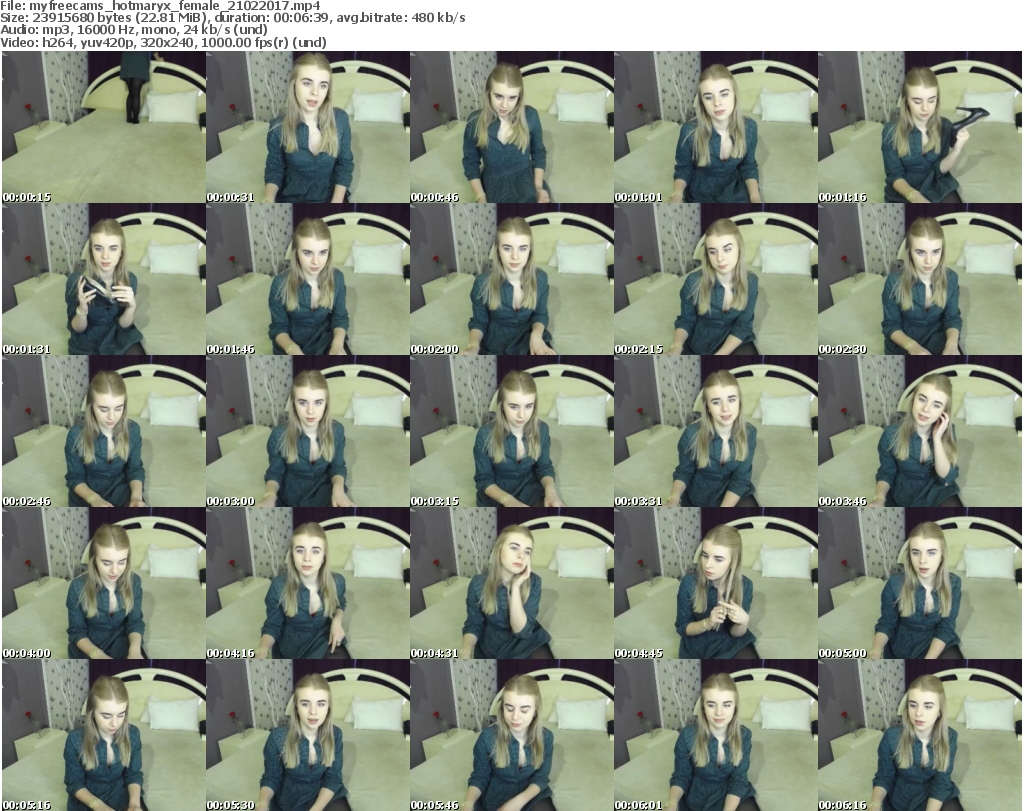The height and width of the screenshot is (811, 1024).
Task: Select the thumbnail stamped 00:01:46
Action: click(x=308, y=279)
